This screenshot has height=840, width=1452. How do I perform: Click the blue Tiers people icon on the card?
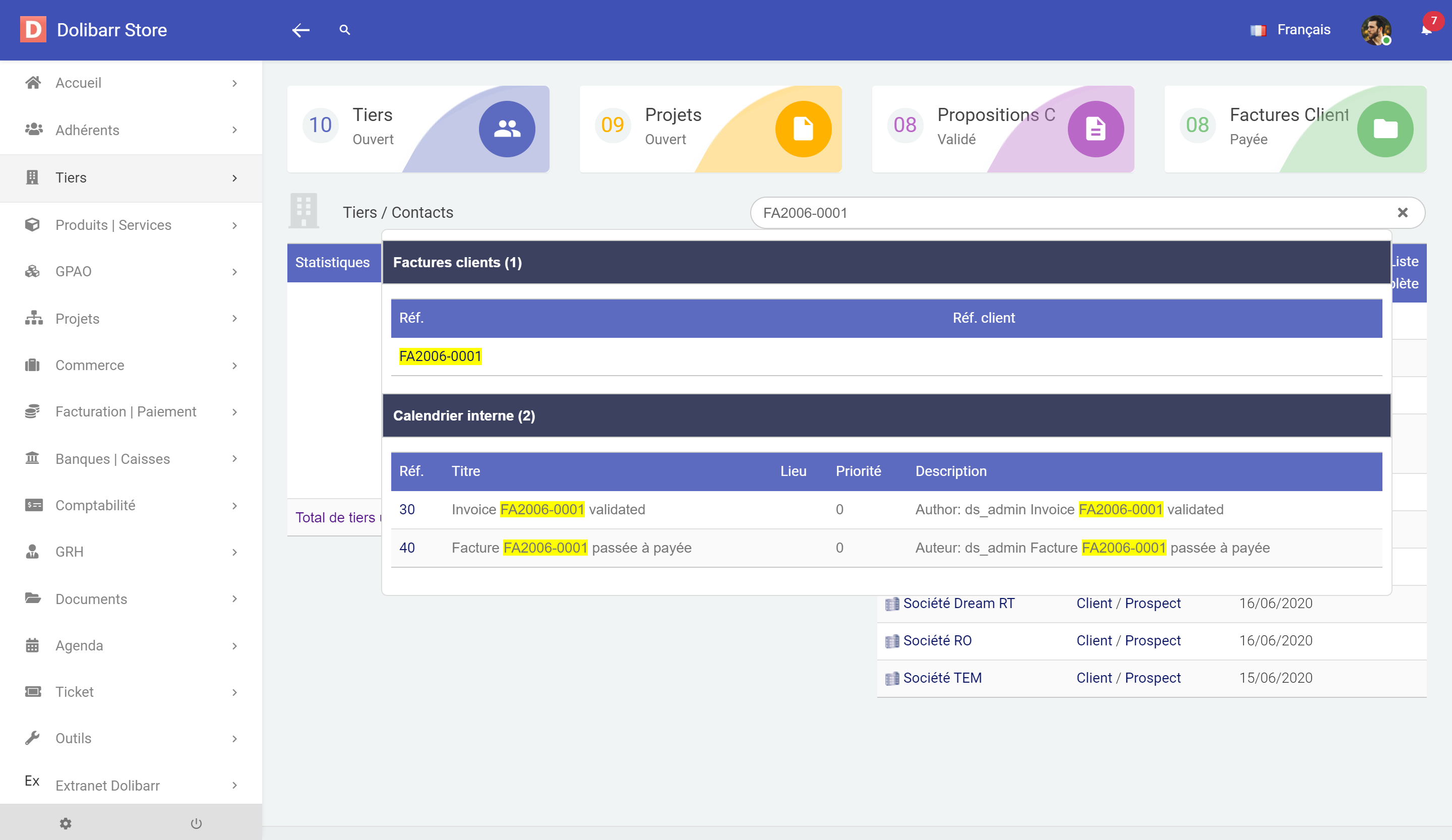[507, 129]
